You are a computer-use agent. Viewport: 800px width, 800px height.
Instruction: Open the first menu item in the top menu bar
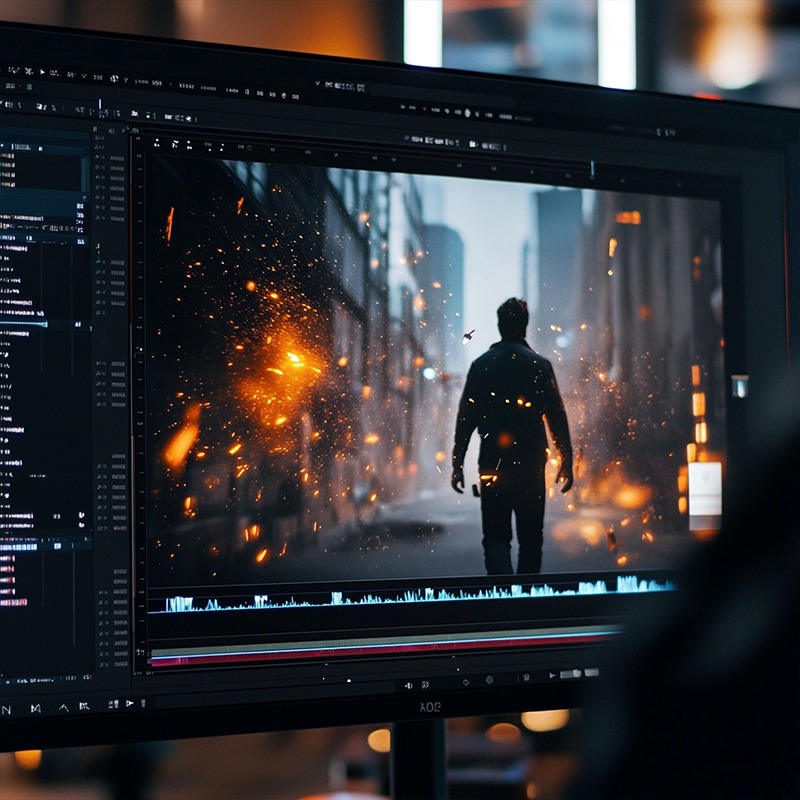click(x=10, y=70)
